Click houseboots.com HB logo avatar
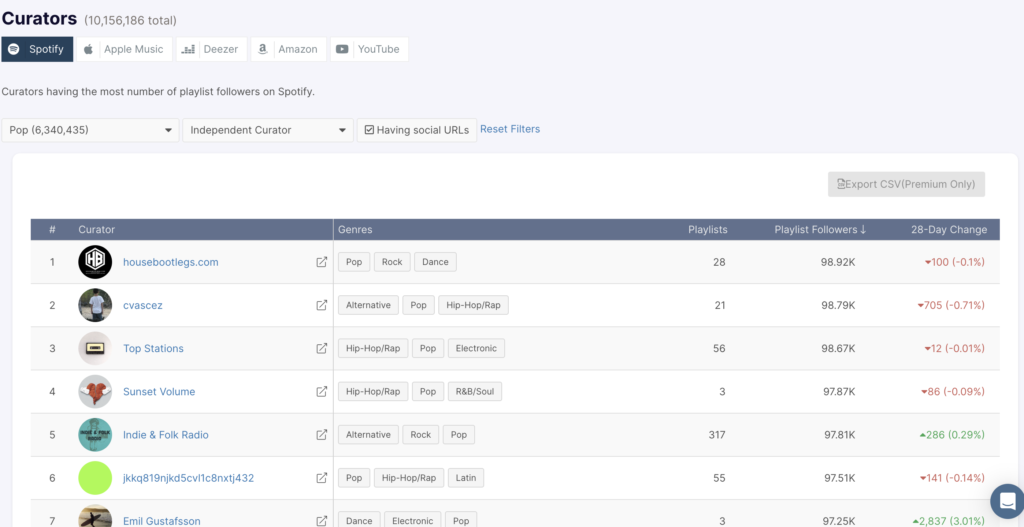The width and height of the screenshot is (1024, 527). 95,262
